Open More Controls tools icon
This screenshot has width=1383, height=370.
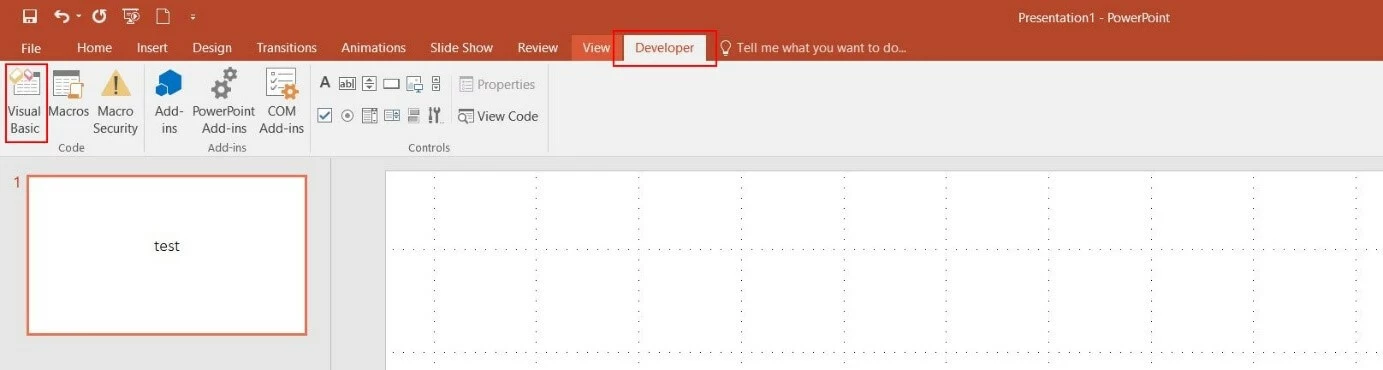point(435,116)
